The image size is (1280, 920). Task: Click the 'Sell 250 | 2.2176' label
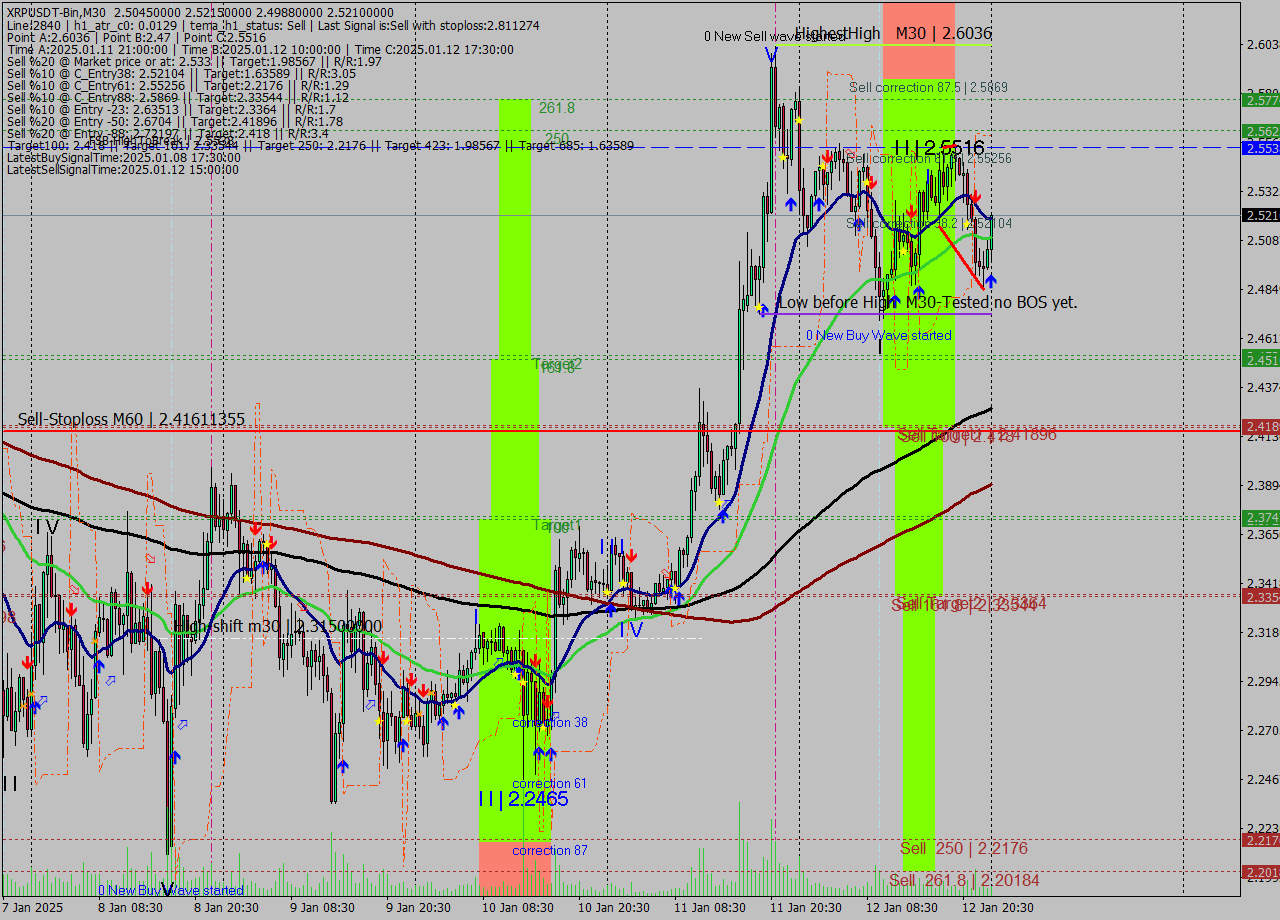click(x=964, y=849)
